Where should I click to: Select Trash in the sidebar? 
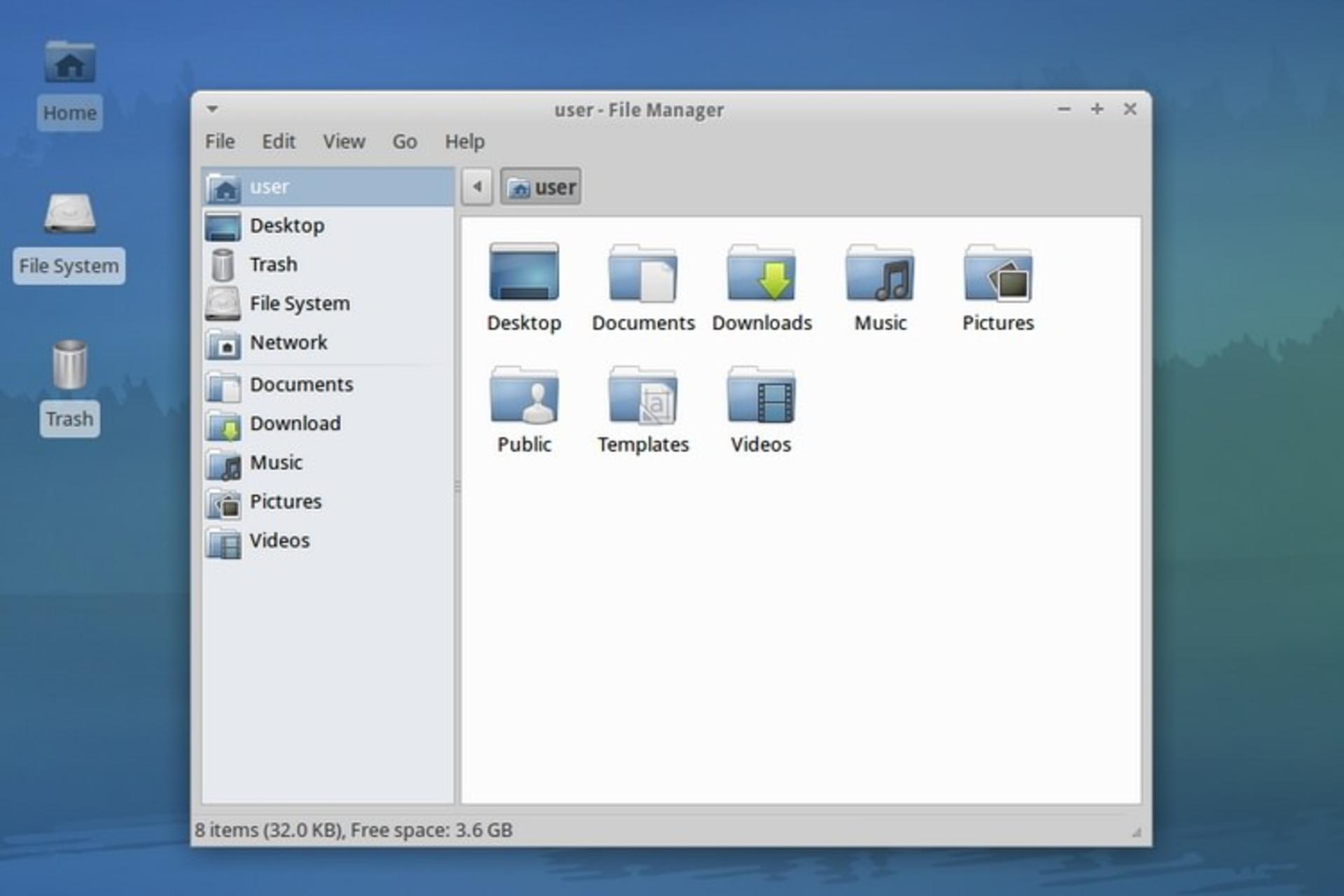tap(328, 265)
